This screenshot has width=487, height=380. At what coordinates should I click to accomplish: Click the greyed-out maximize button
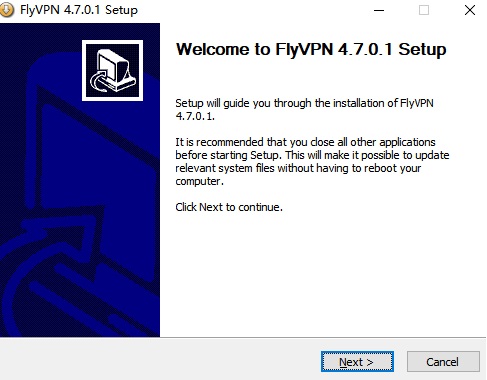[x=424, y=10]
